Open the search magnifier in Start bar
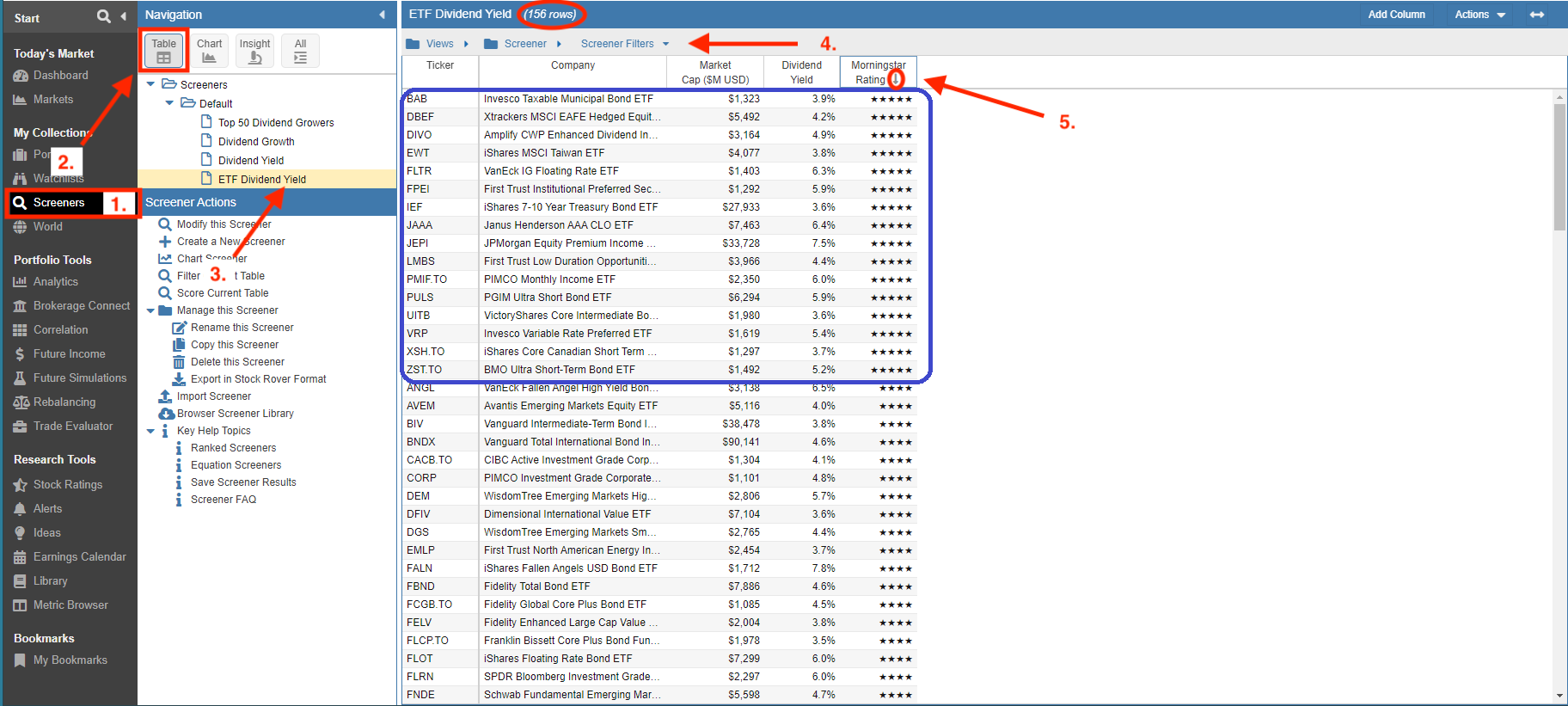Screen dimensions: 1568x706 [103, 16]
